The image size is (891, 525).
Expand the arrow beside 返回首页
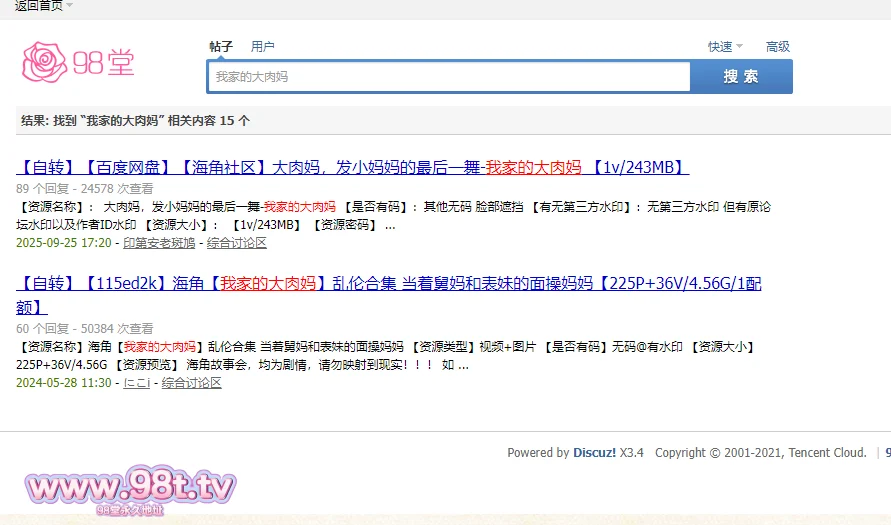pyautogui.click(x=70, y=6)
